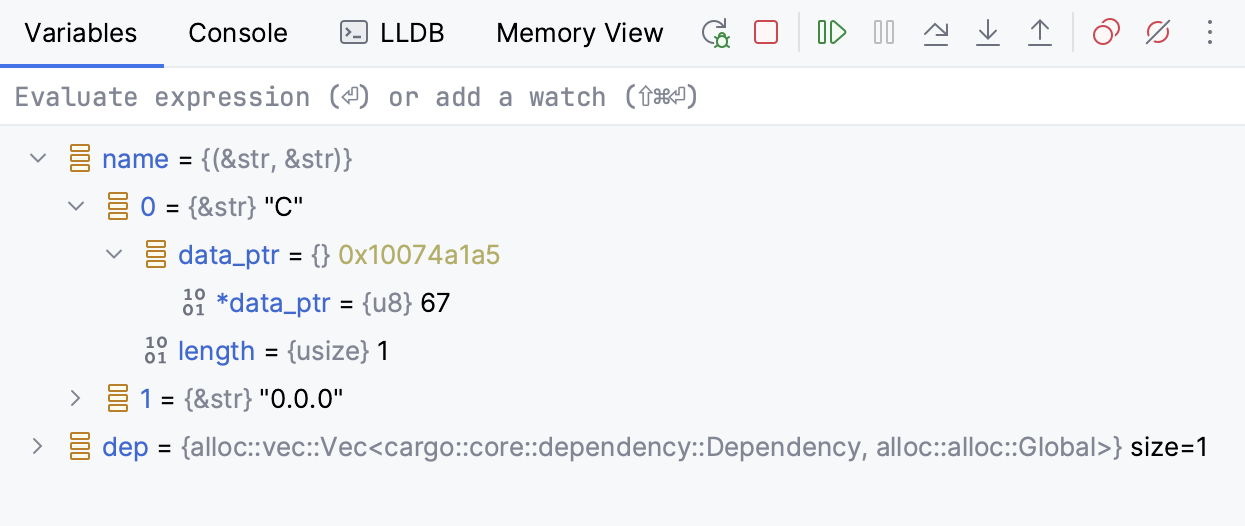1245x526 pixels.
Task: Click the Rerun debug session icon
Action: (x=716, y=33)
